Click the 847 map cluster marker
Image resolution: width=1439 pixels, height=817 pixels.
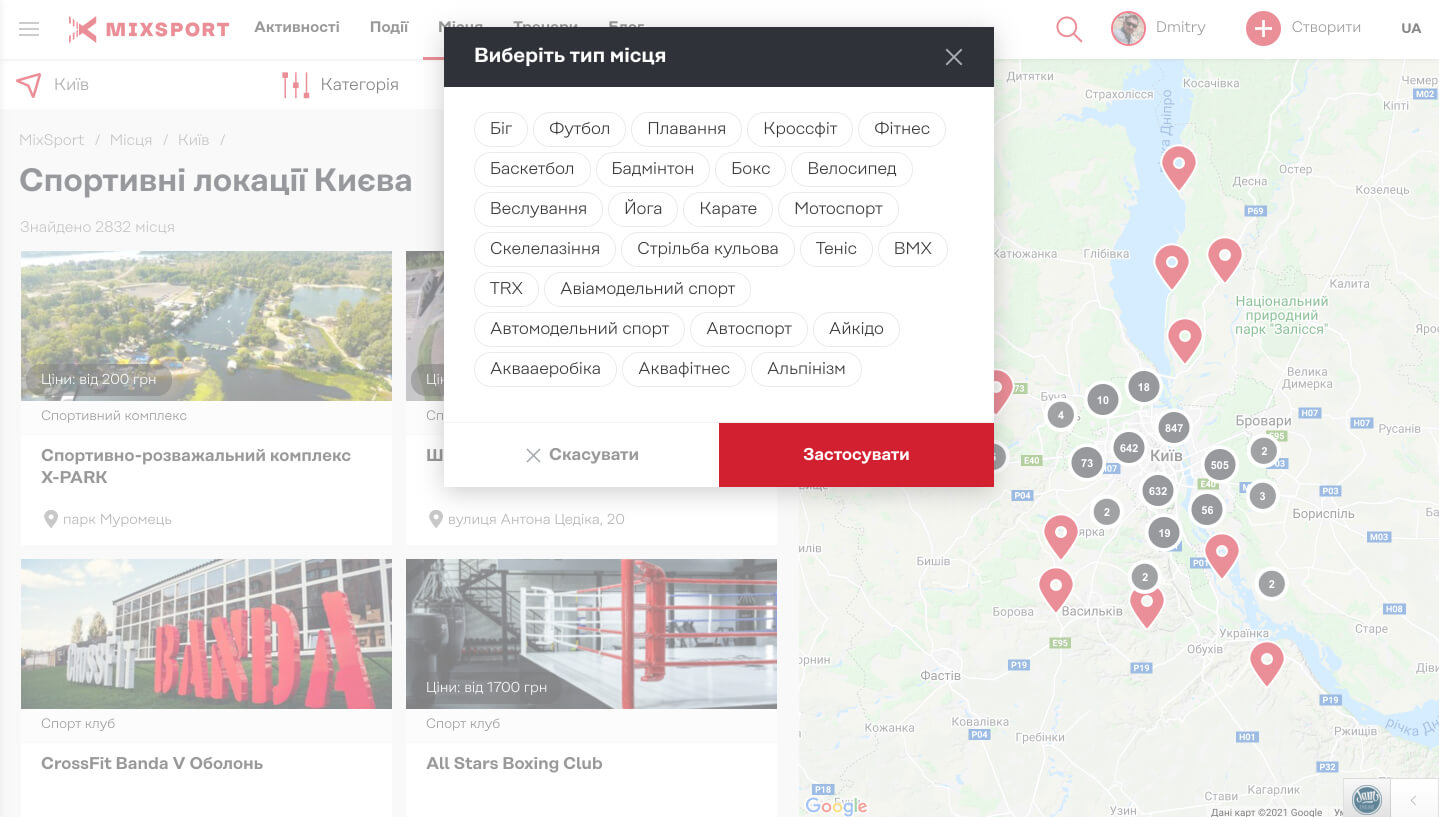1173,428
